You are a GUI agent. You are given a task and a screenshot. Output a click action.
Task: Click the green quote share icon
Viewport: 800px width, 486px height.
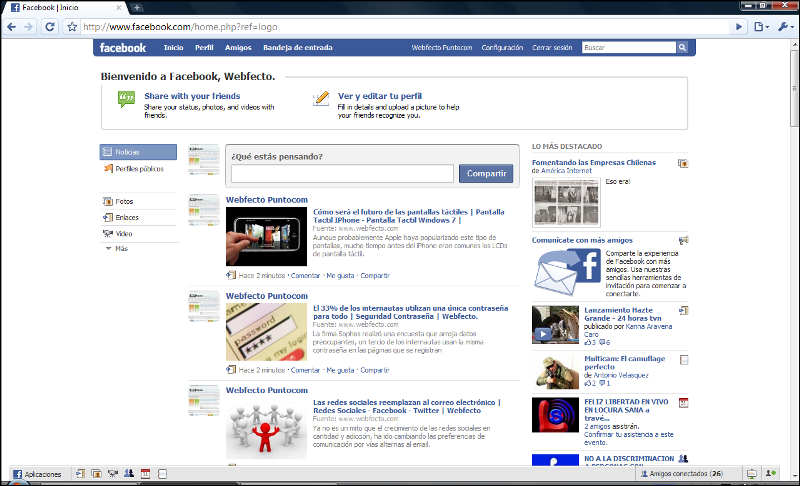pos(127,99)
